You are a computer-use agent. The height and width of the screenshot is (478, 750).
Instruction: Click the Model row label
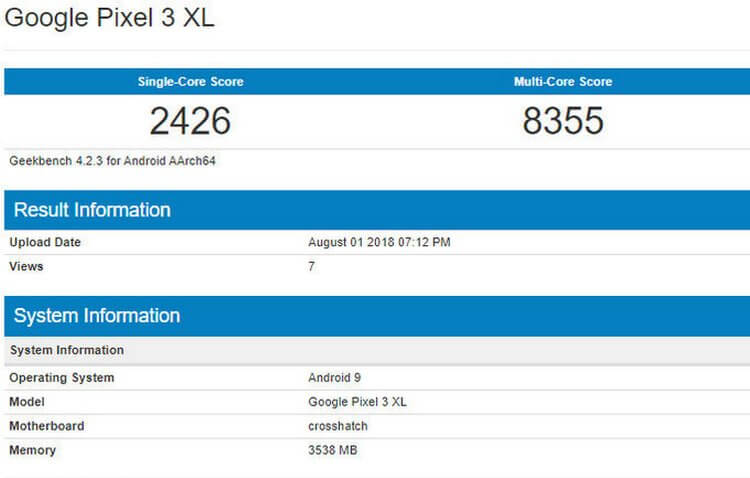point(28,402)
